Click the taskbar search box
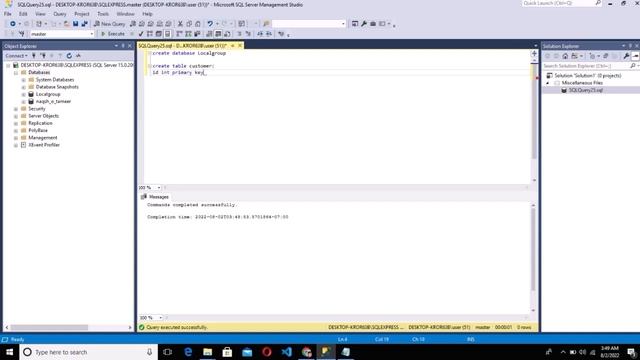The width and height of the screenshot is (640, 360). tap(89, 352)
